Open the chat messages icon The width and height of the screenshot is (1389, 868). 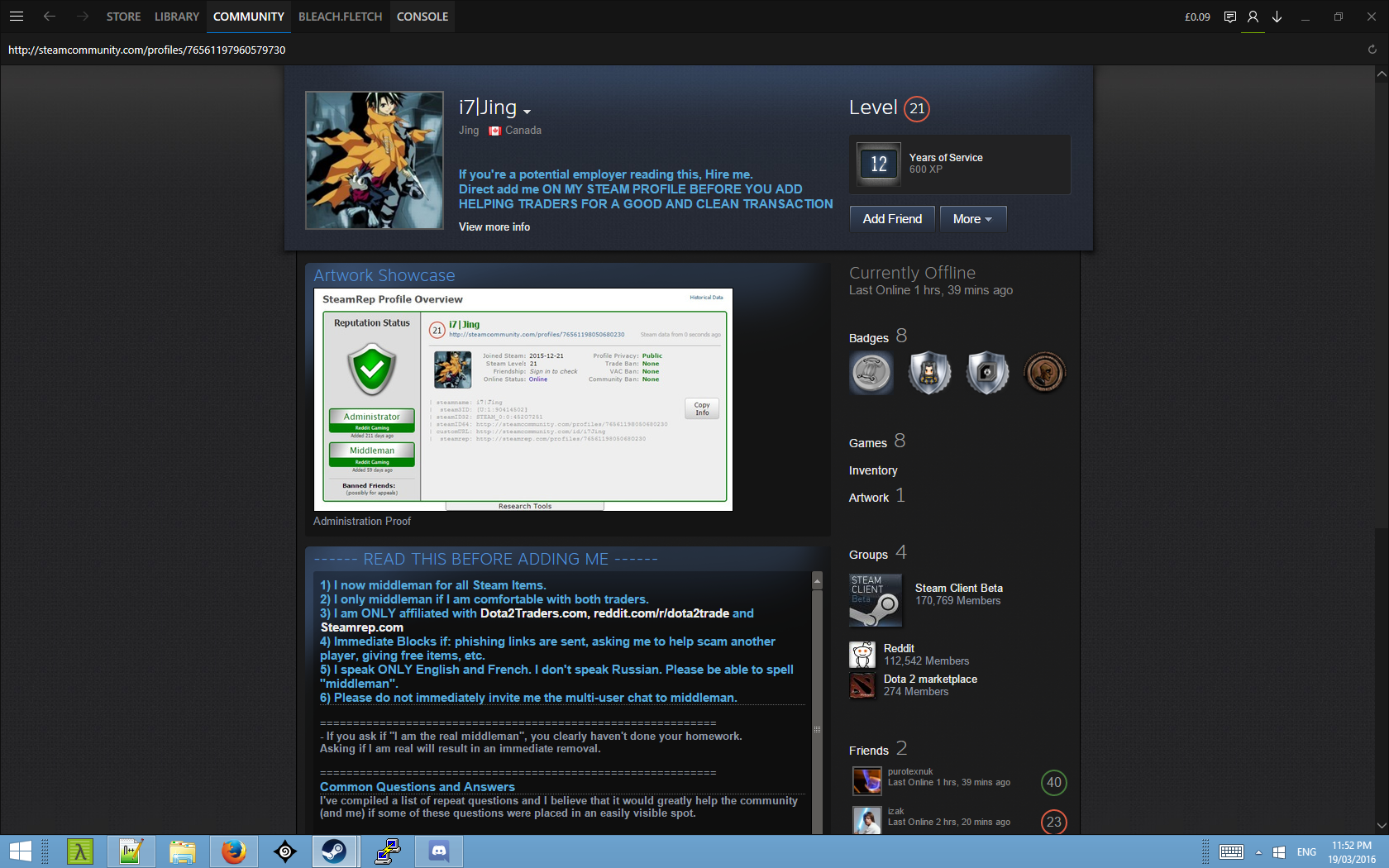tap(1230, 17)
